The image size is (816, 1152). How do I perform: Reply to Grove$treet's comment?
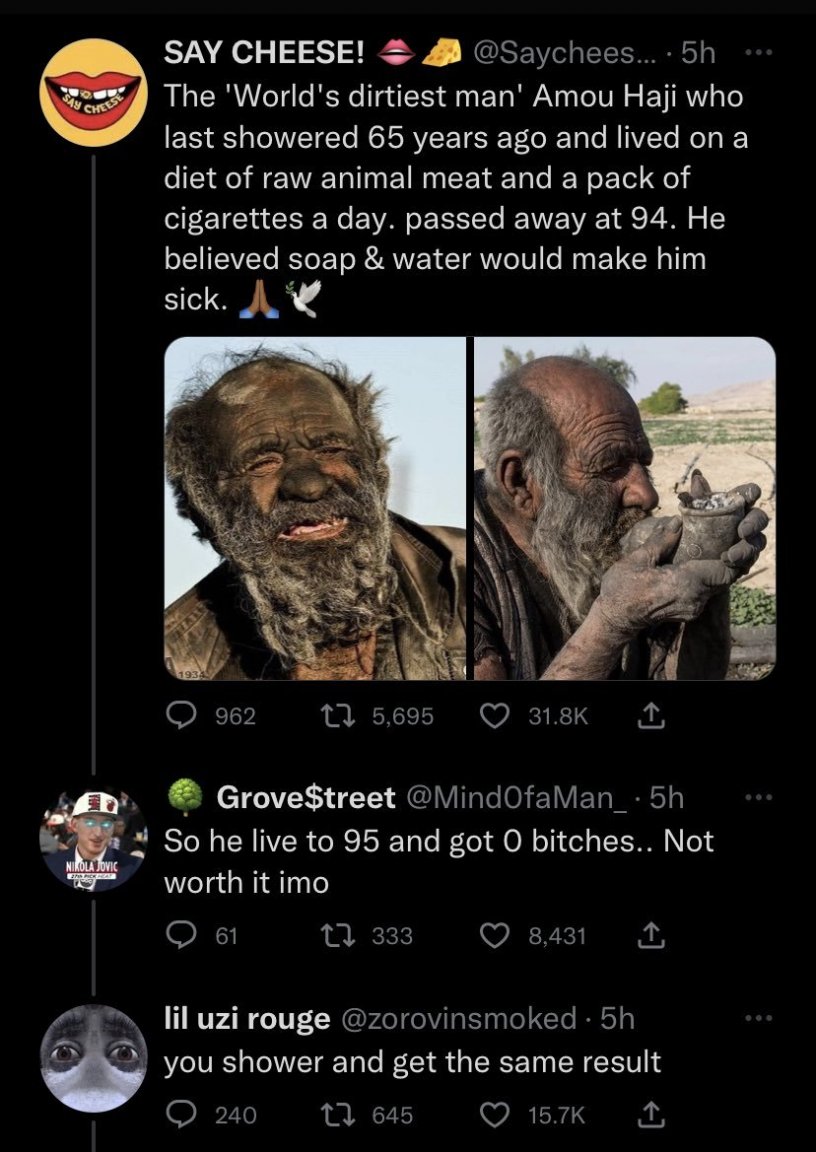coord(180,936)
